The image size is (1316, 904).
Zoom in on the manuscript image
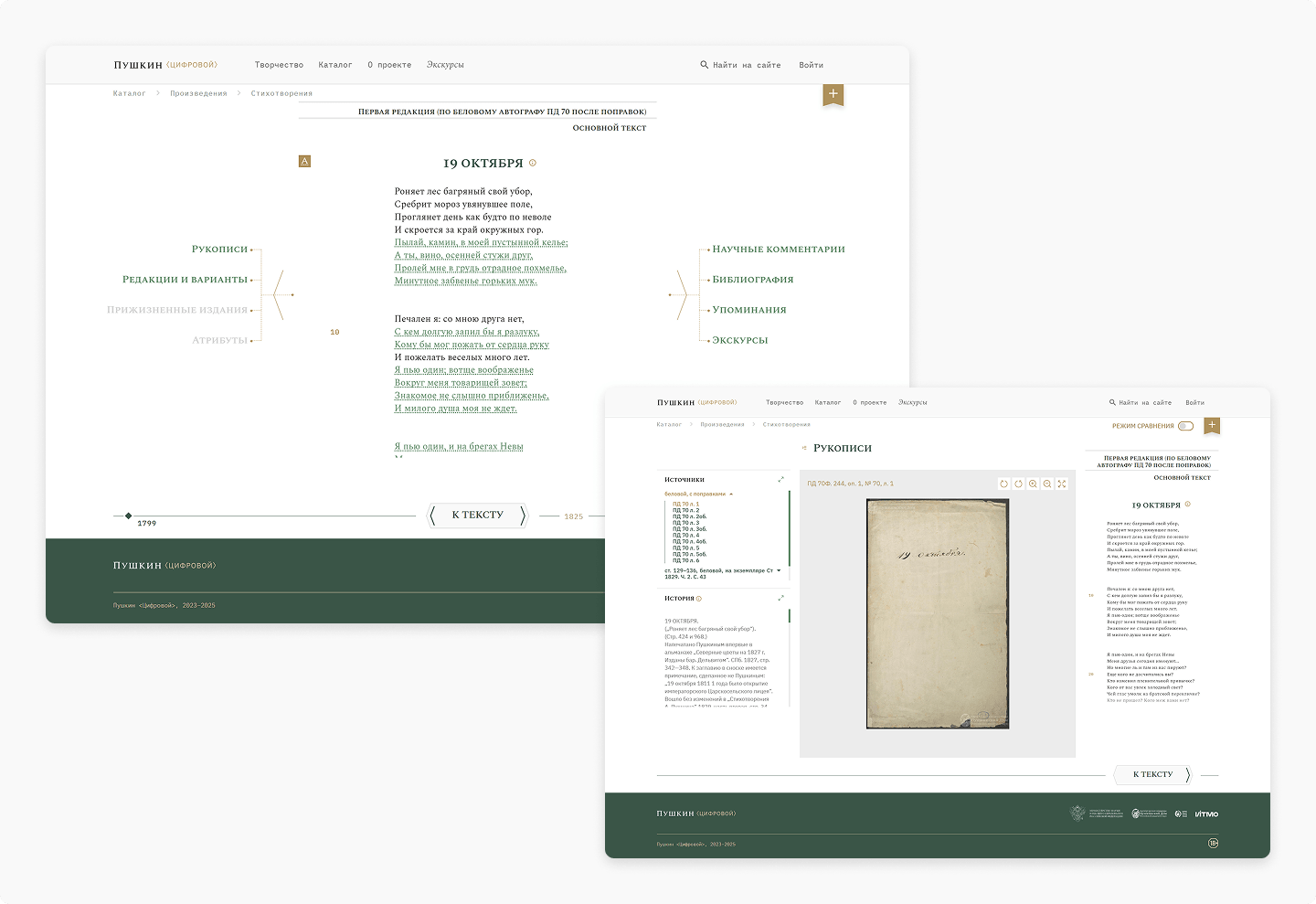coord(1033,484)
